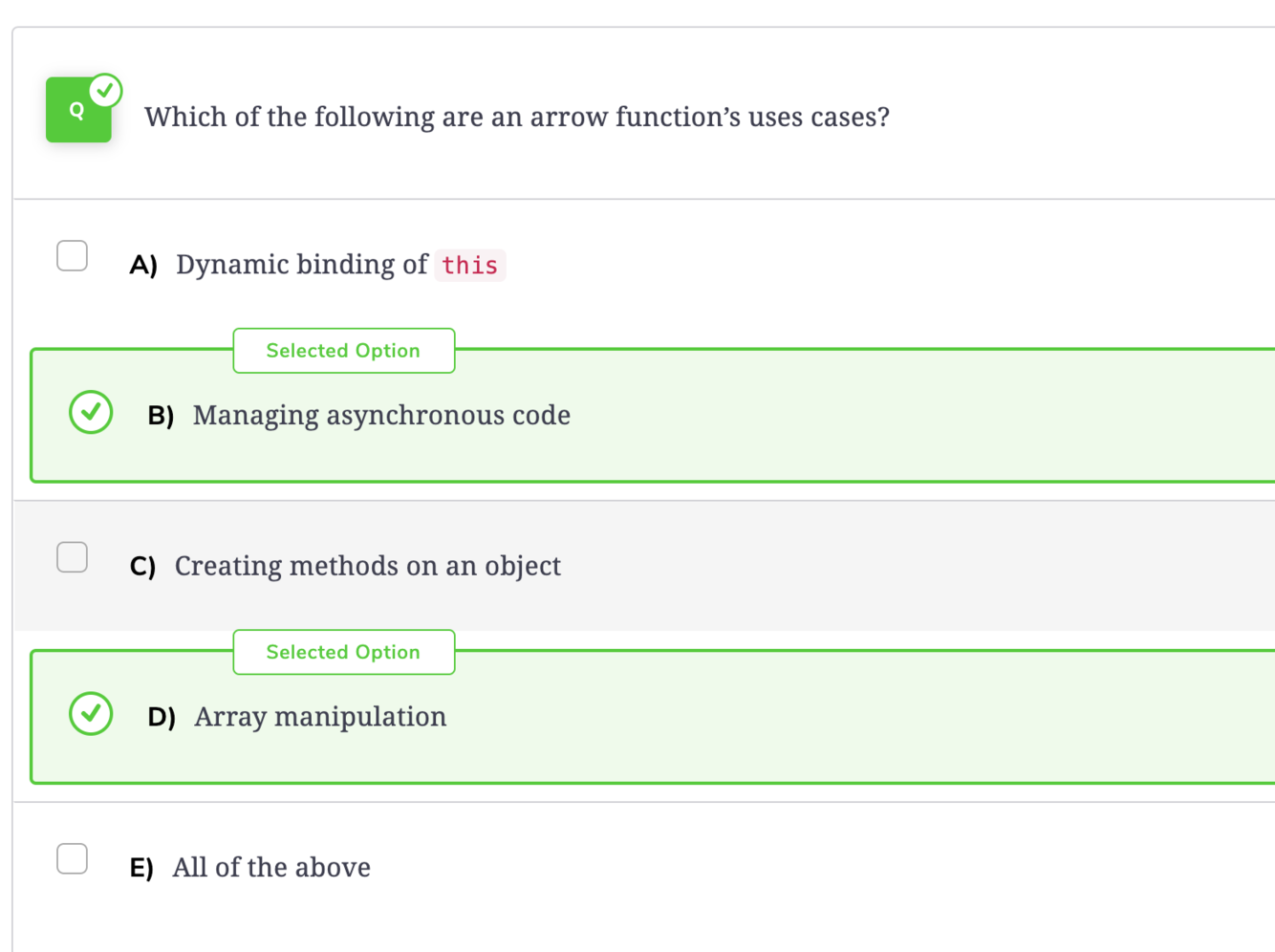
Task: Select the "Managing asynchronous code" answer text
Action: pos(381,415)
